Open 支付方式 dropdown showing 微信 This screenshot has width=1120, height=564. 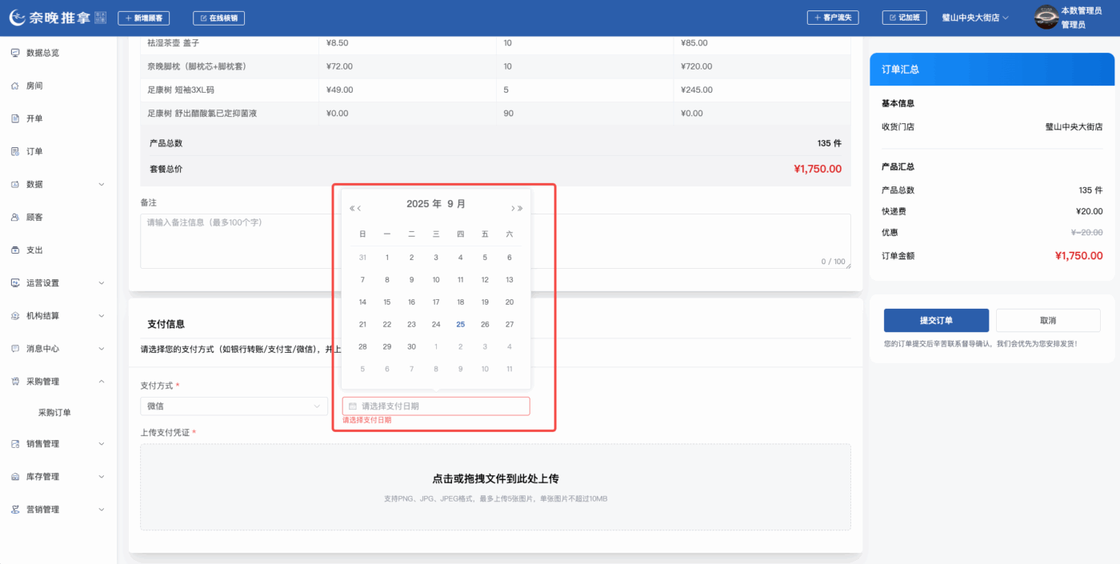[x=233, y=406]
